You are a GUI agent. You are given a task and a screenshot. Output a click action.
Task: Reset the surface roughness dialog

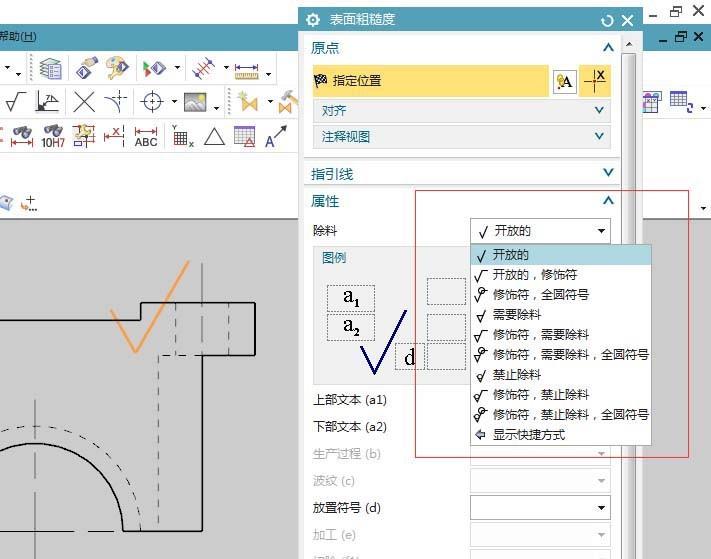pyautogui.click(x=607, y=20)
